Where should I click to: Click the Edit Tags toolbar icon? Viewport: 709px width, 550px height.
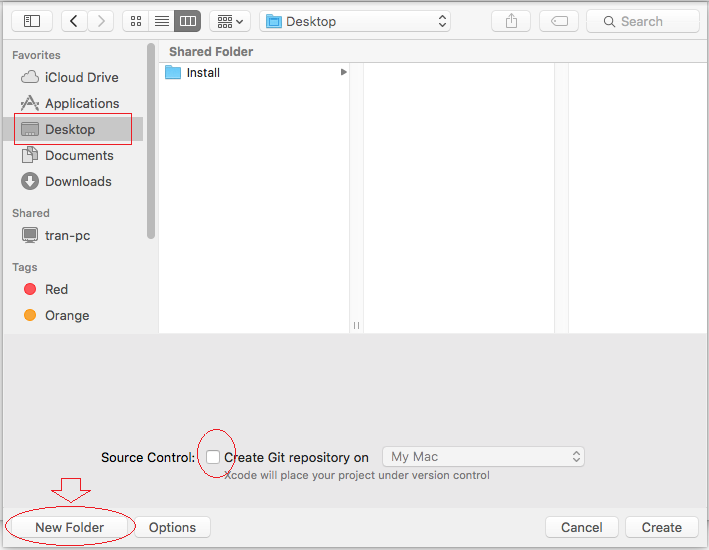point(559,21)
